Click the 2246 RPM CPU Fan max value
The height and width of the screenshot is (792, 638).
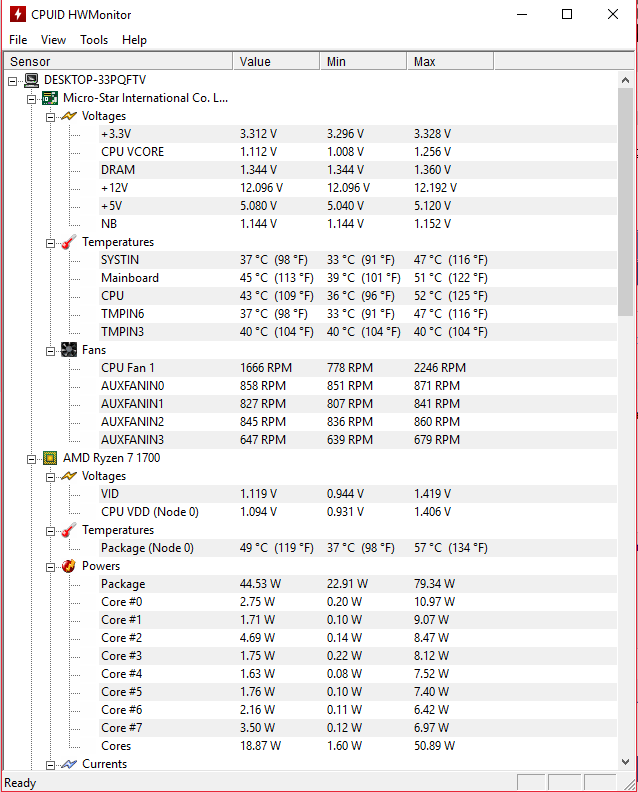click(440, 368)
